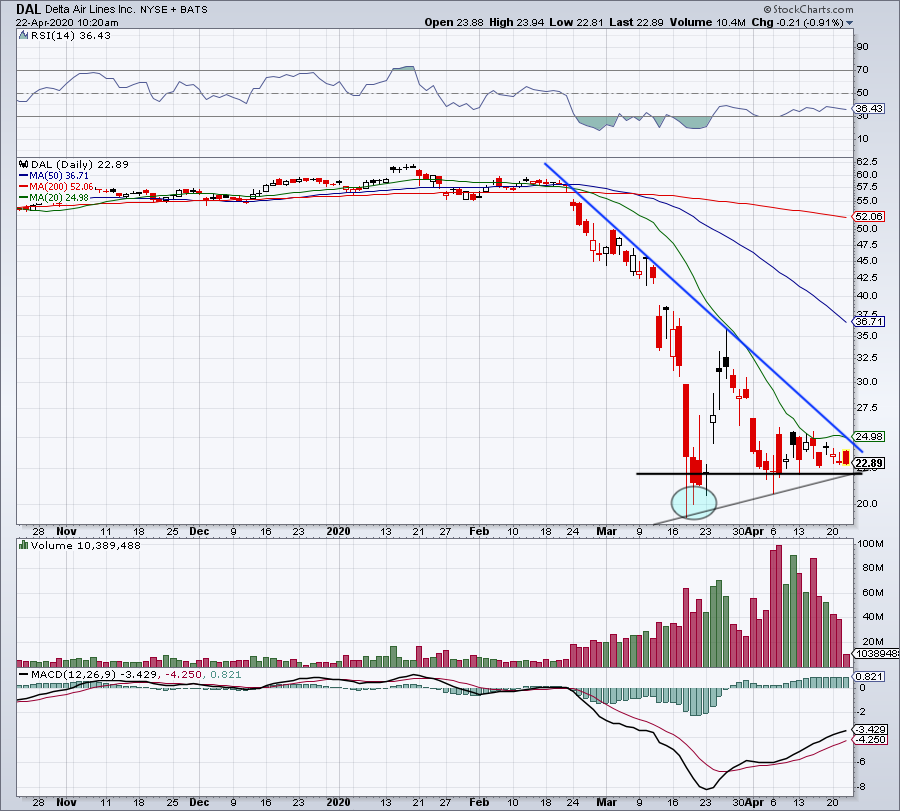The height and width of the screenshot is (811, 900).
Task: Click the 'MA(20) 24.98' legend entry
Action: 54,197
